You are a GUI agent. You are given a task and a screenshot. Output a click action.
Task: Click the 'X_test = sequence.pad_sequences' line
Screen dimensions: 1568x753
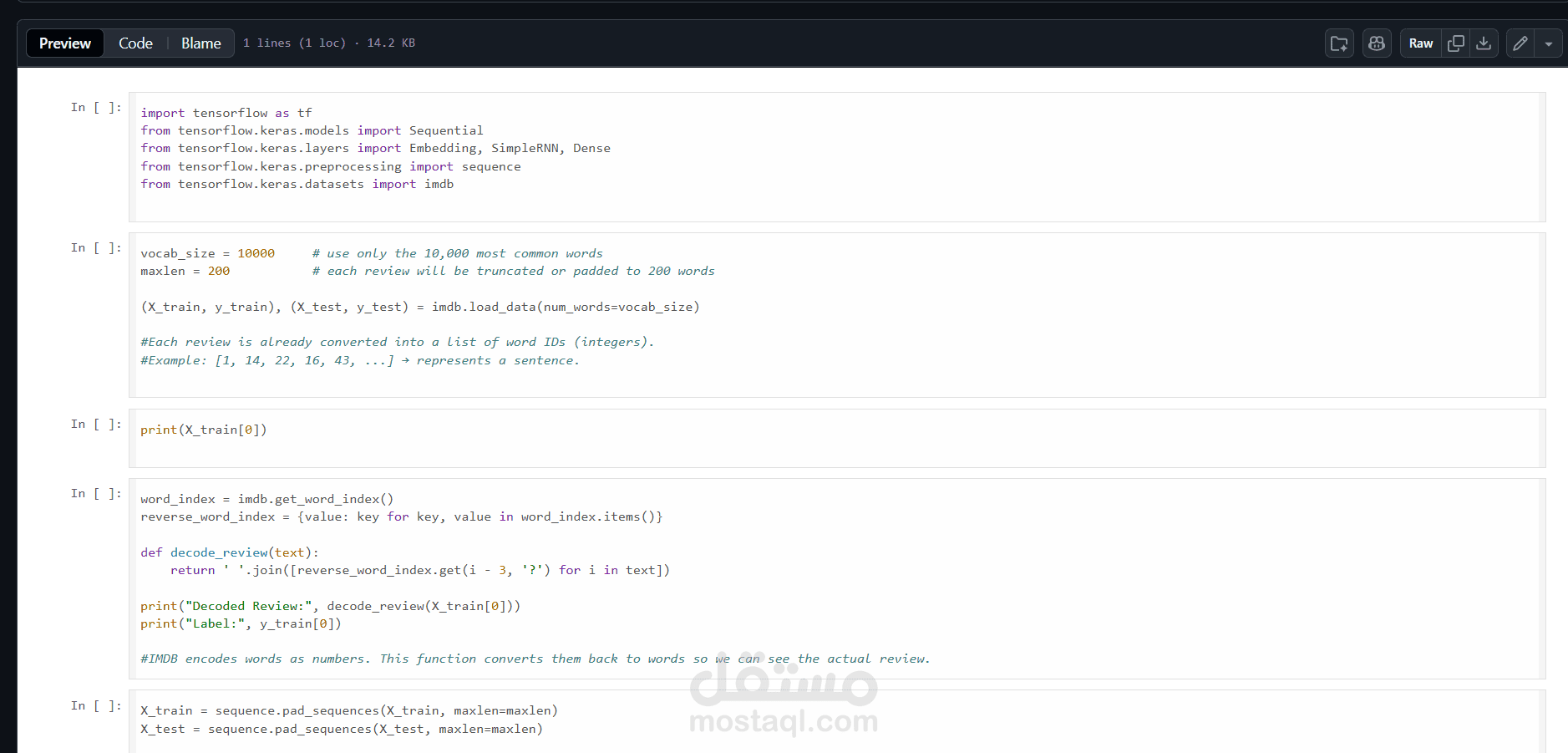pyautogui.click(x=341, y=729)
